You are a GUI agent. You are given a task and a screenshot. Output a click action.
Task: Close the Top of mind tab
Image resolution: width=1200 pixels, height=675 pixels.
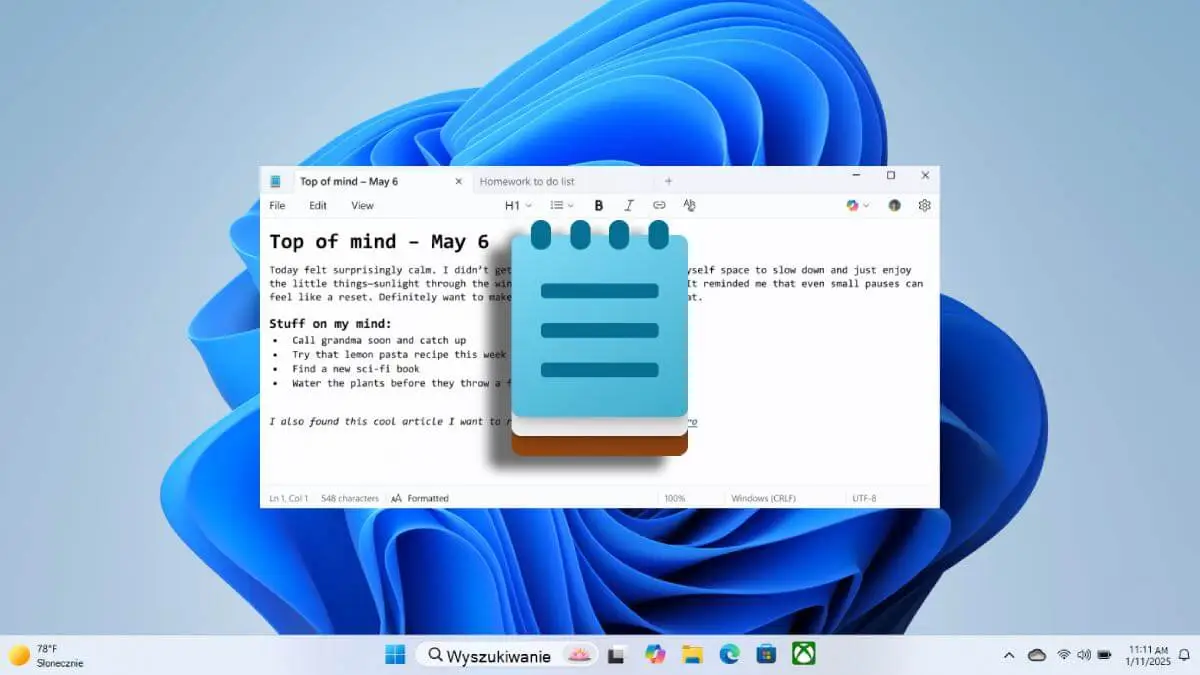[459, 181]
